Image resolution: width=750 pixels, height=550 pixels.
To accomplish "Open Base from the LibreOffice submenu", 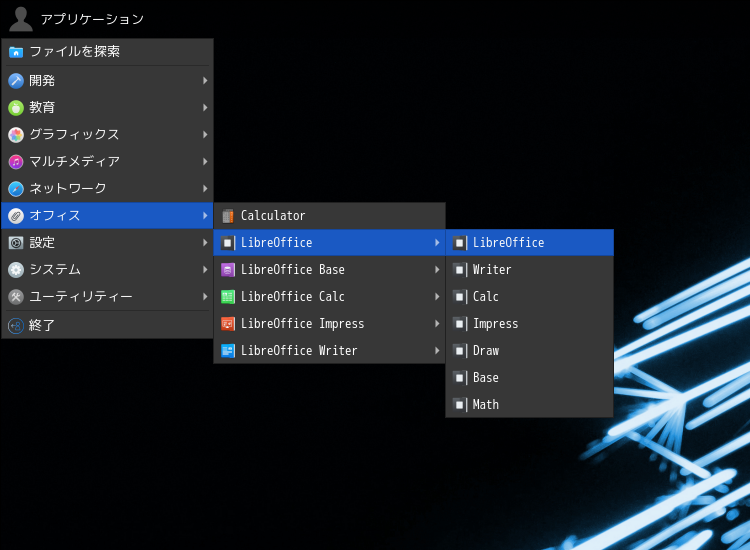I will [529, 378].
